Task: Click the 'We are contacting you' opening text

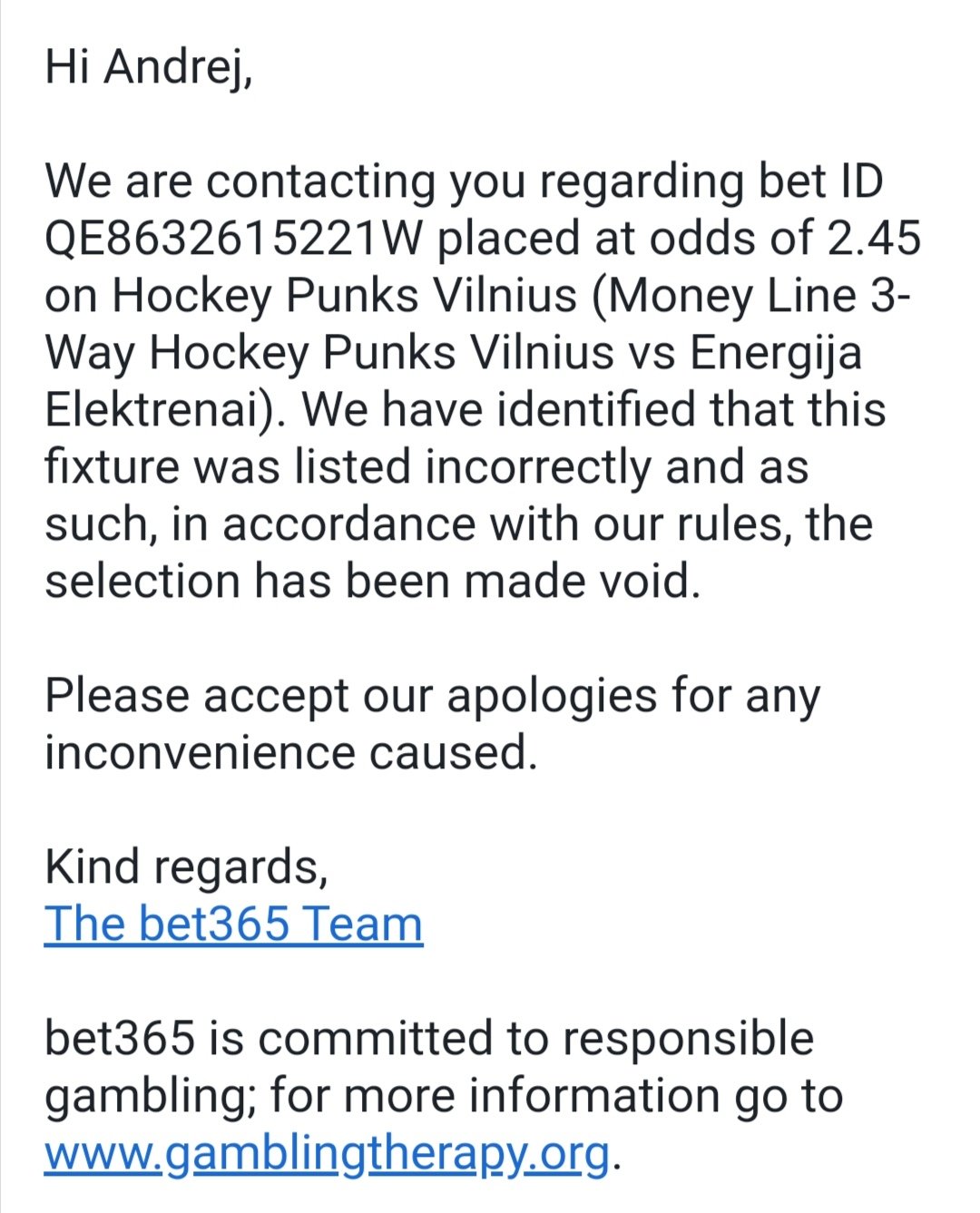Action: tap(285, 181)
